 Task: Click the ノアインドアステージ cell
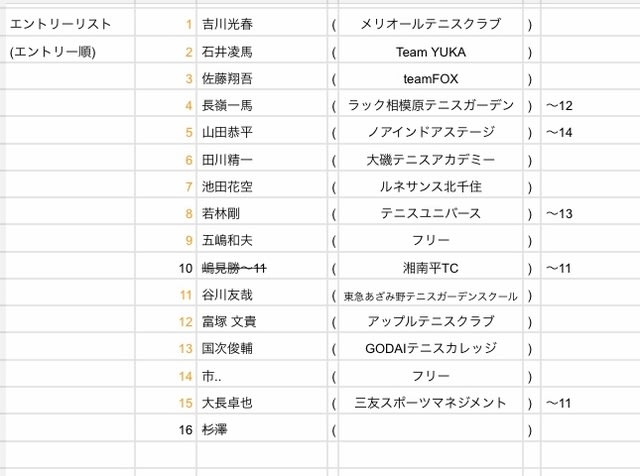(431, 132)
